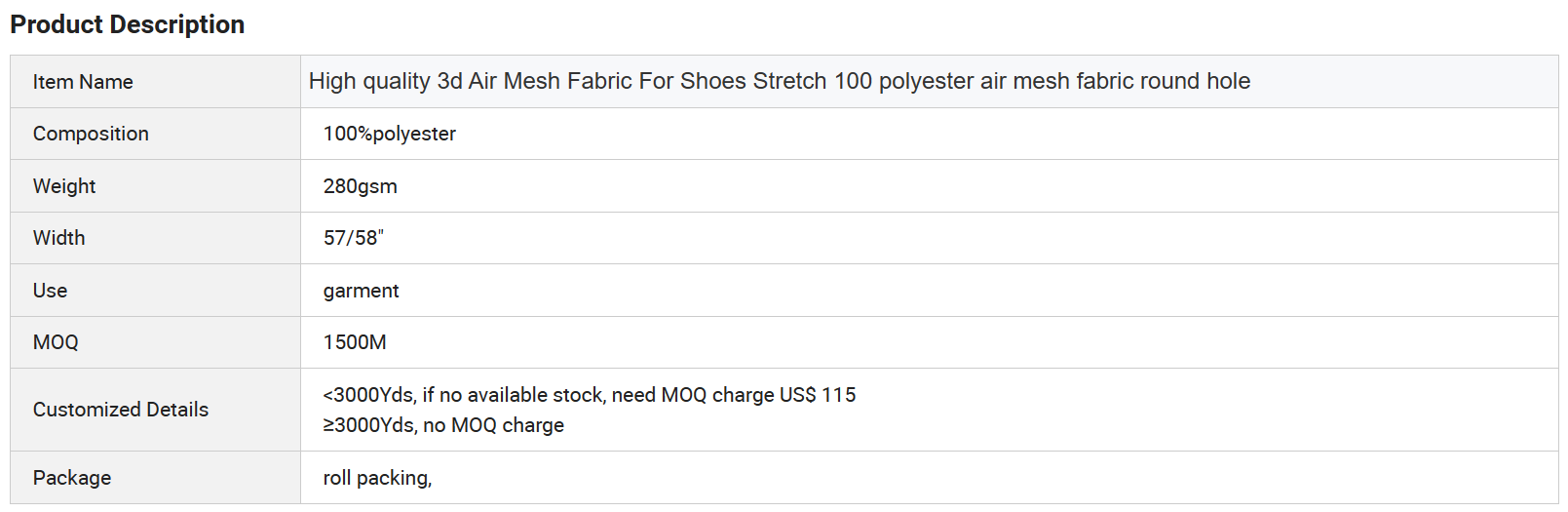Click the MOQ charge US$ 115 line
This screenshot has height=512, width=1568.
[590, 395]
